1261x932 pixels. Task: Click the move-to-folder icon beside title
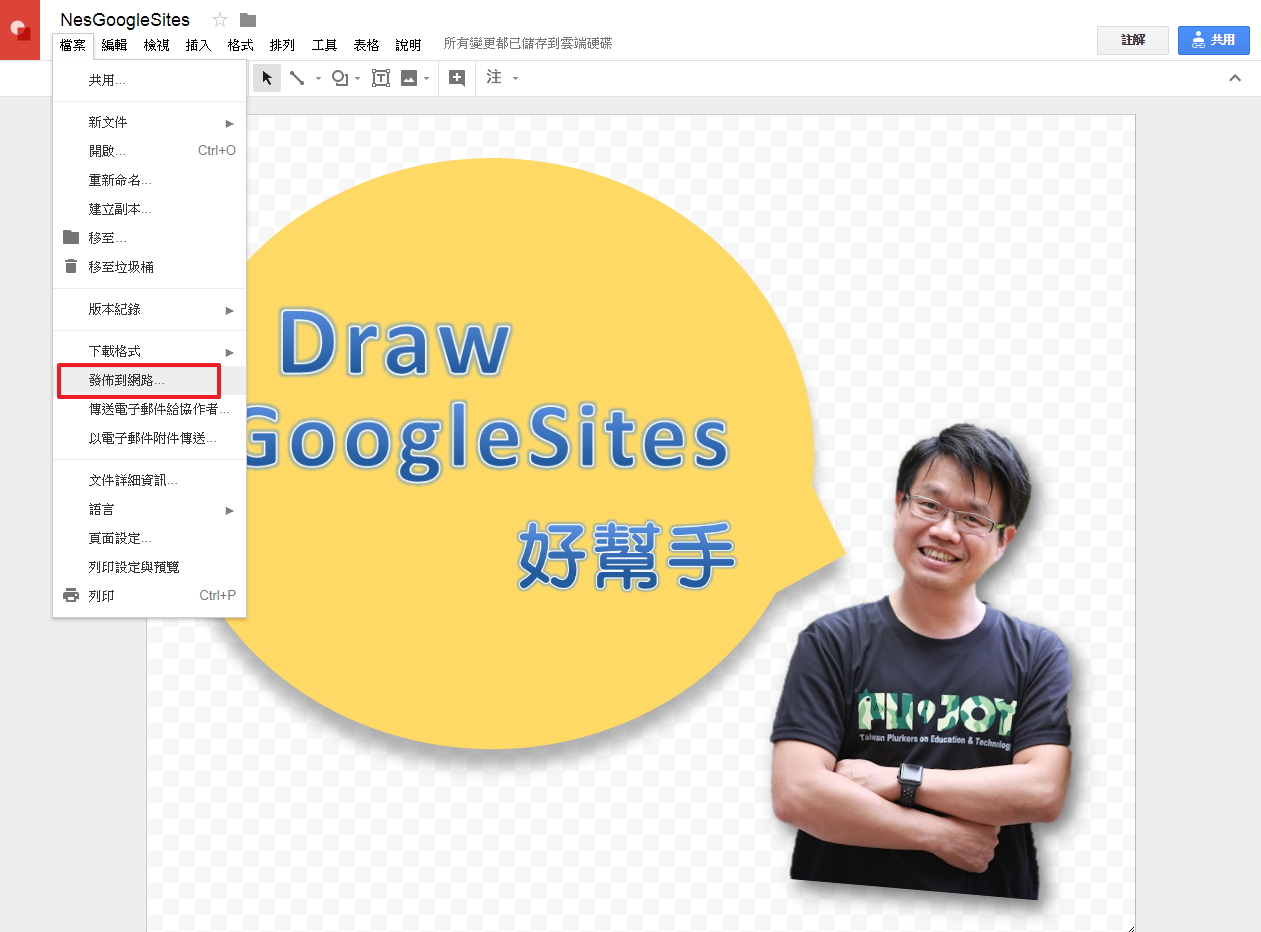pos(248,20)
